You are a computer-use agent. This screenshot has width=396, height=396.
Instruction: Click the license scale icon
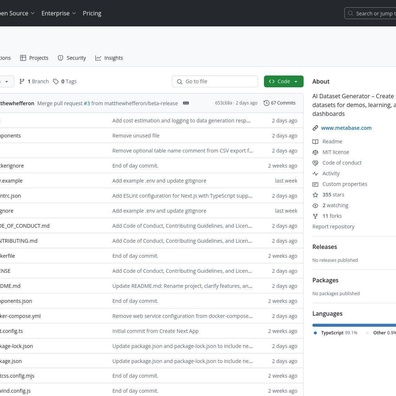[x=315, y=152]
